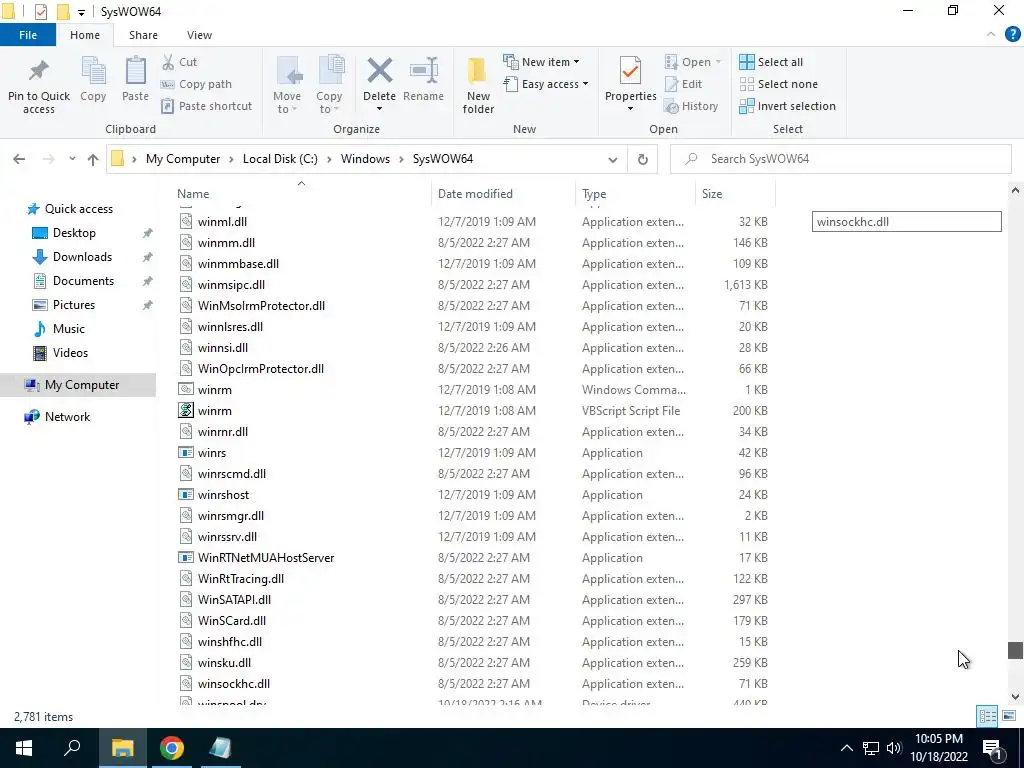Open the Copy to menu

tap(329, 86)
